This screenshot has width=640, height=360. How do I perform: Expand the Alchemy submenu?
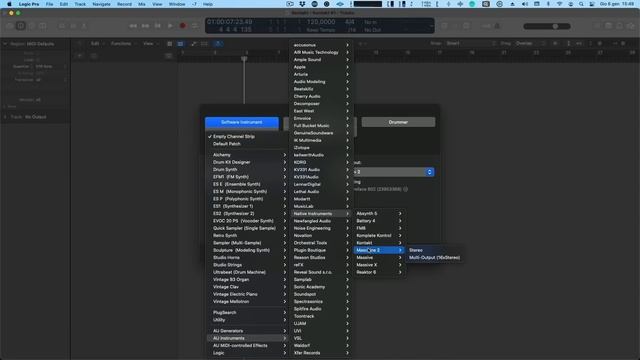pos(246,155)
